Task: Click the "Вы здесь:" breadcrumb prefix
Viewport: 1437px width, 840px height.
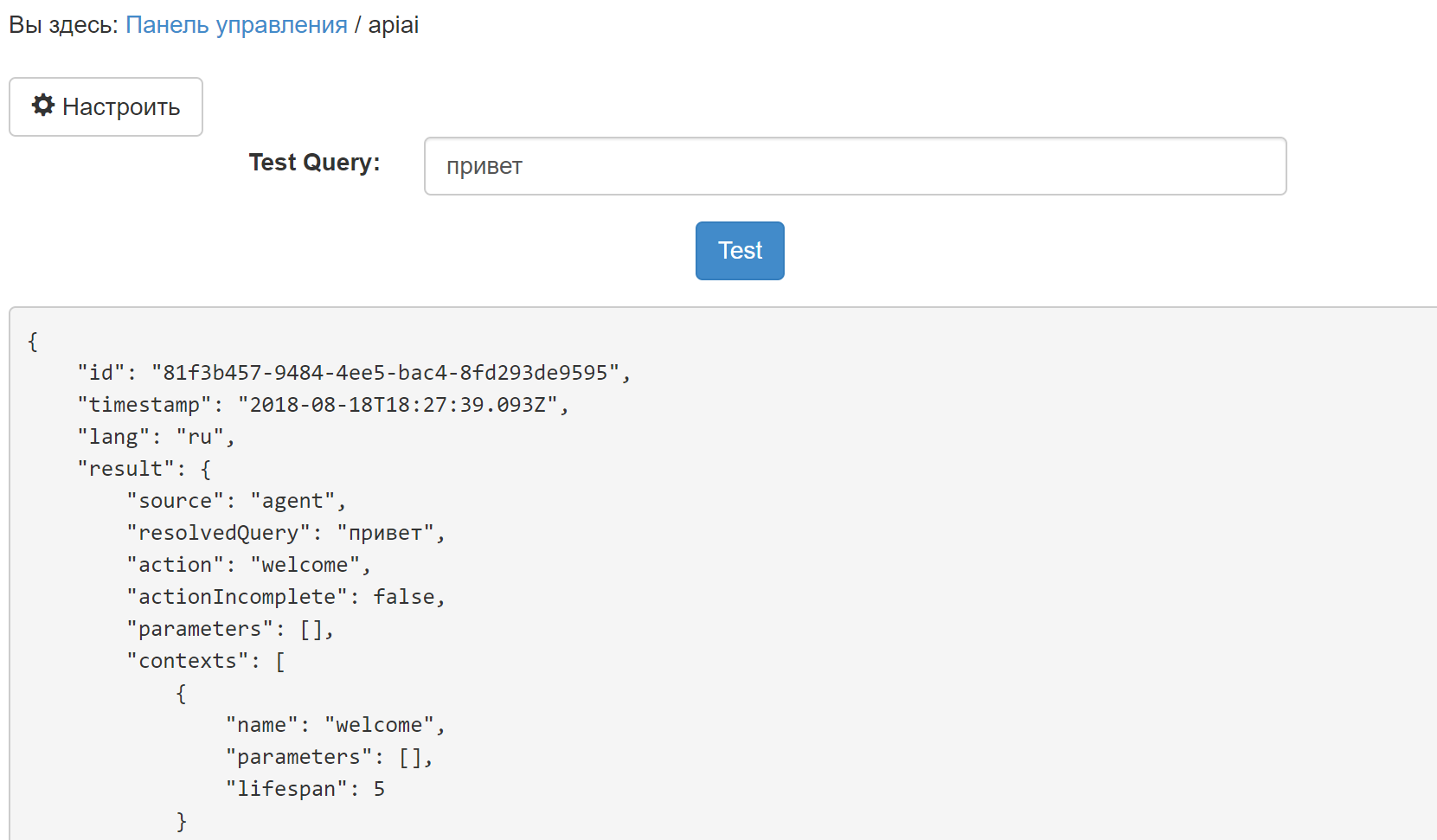Action: [63, 25]
